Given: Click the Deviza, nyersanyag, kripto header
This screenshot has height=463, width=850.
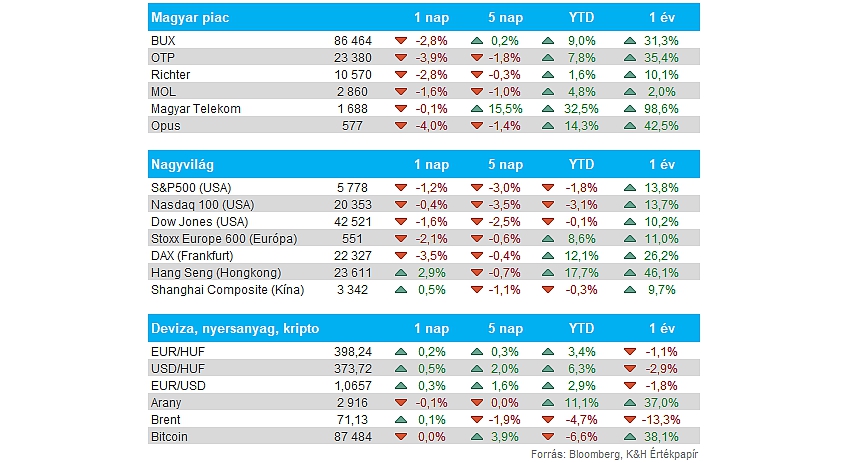Looking at the screenshot, I should [424, 328].
